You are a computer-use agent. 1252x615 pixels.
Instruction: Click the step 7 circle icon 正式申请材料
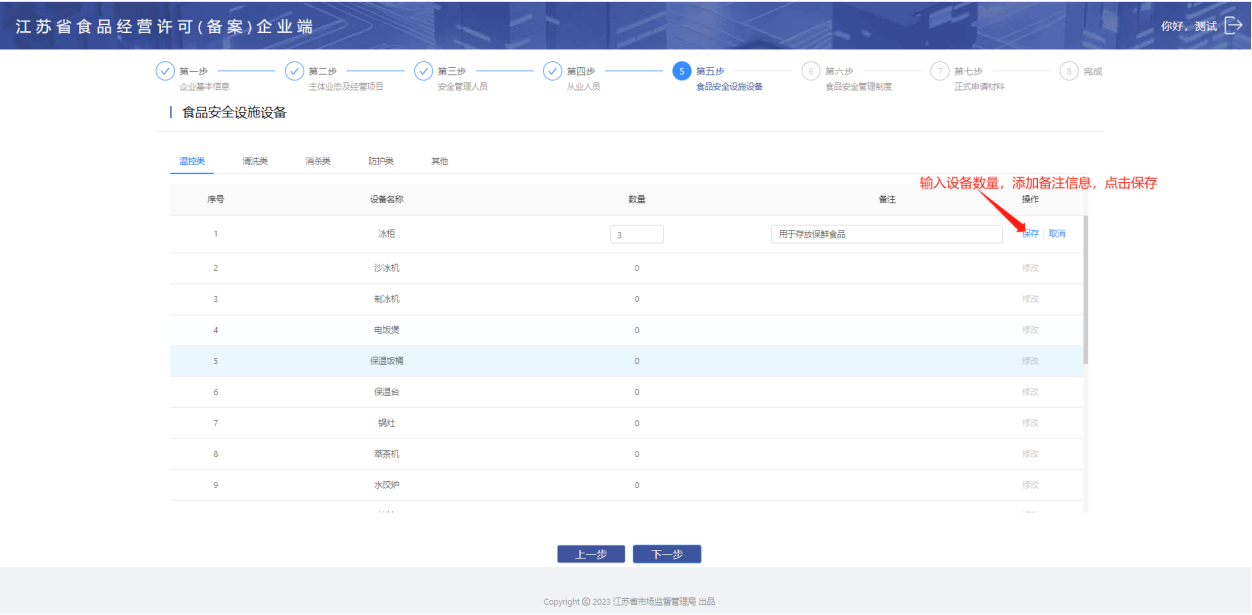point(939,71)
